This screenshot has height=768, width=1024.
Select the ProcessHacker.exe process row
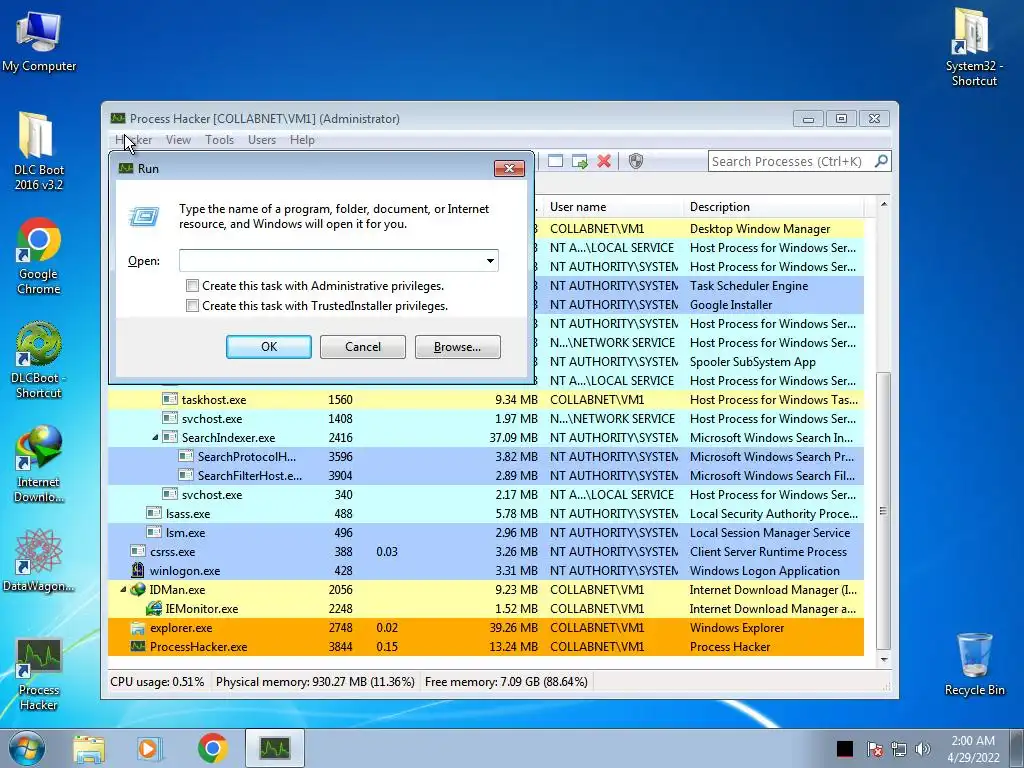click(x=486, y=647)
